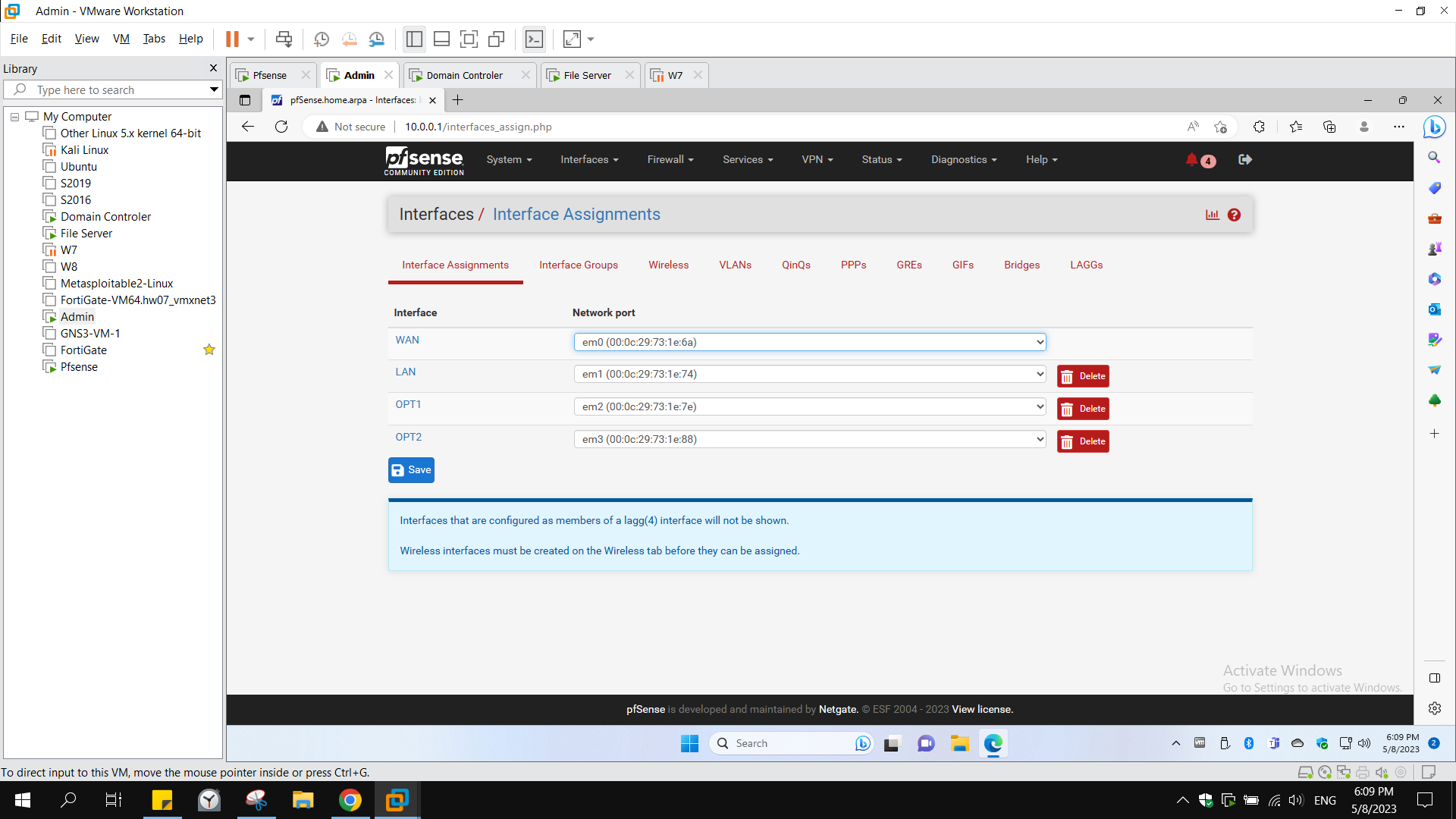Revert the VM to its snapshot
Viewport: 1456px width, 819px height.
tap(349, 39)
